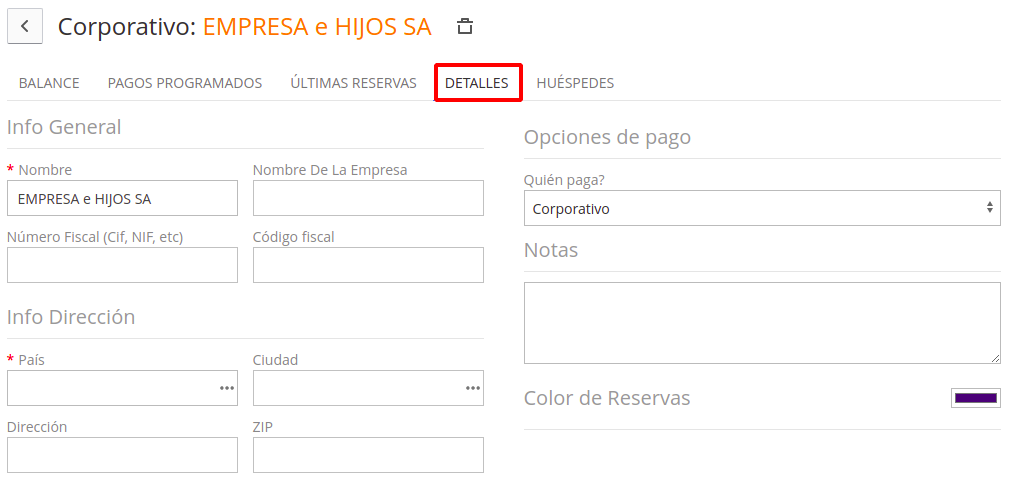Grab the Notas textarea resize handle
Viewport: 1013px width, 482px height.
(995, 358)
